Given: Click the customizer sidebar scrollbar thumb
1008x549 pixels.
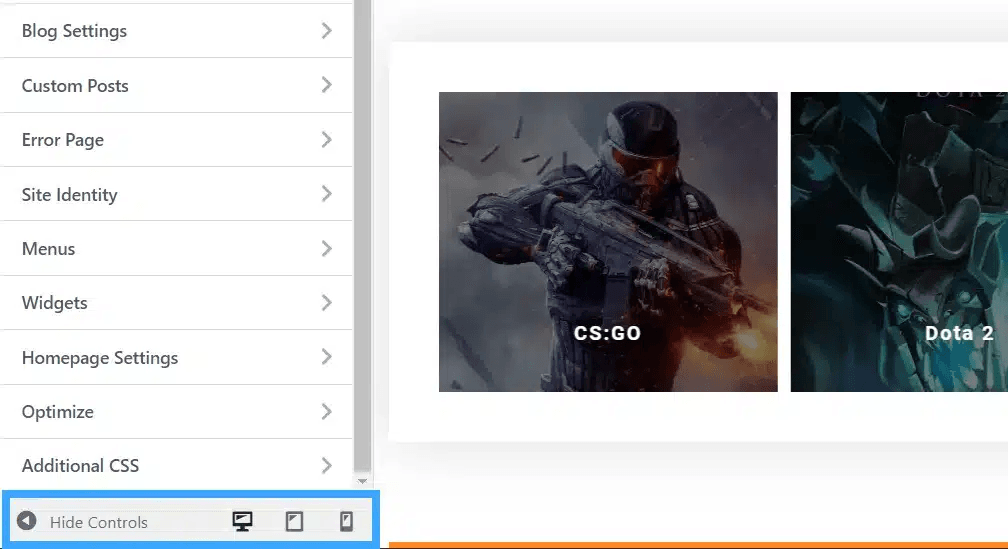Looking at the screenshot, I should (x=363, y=235).
